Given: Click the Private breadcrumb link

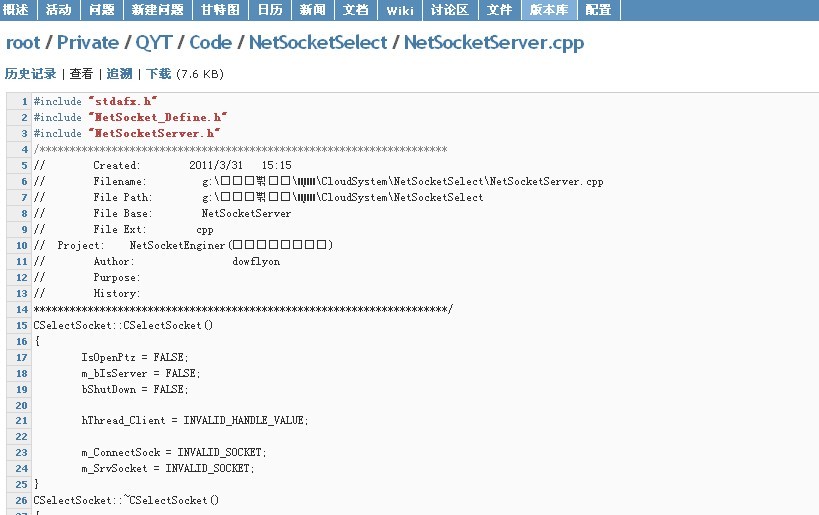Looking at the screenshot, I should click(88, 43).
